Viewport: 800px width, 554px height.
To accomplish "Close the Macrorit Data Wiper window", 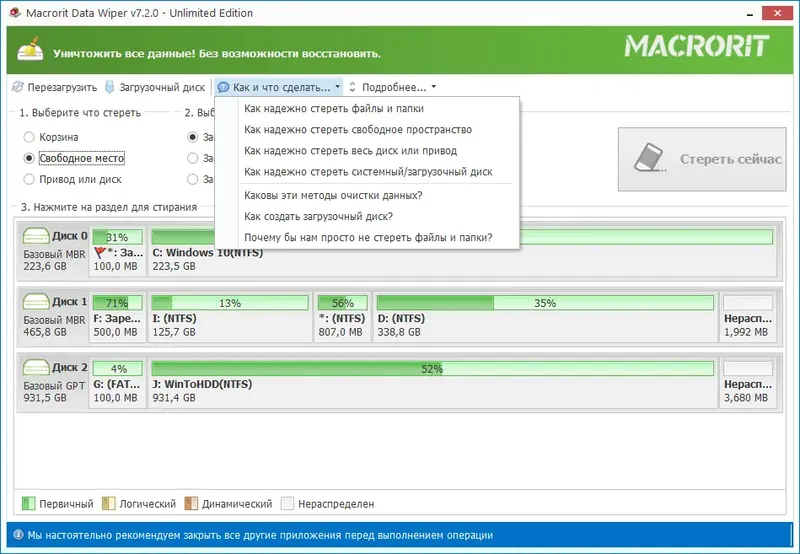I will pos(777,13).
